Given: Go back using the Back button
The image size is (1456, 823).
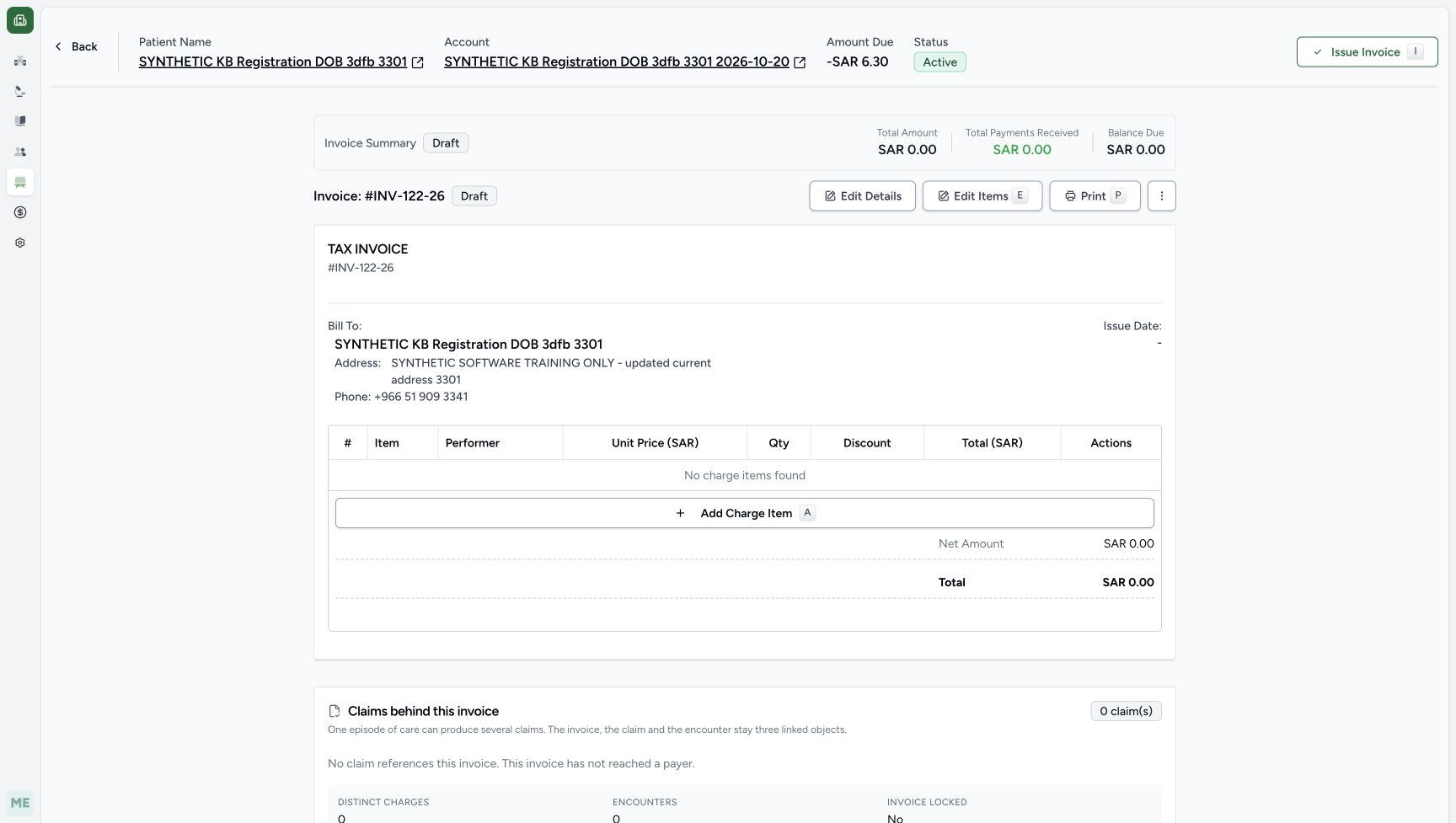Looking at the screenshot, I should (76, 46).
